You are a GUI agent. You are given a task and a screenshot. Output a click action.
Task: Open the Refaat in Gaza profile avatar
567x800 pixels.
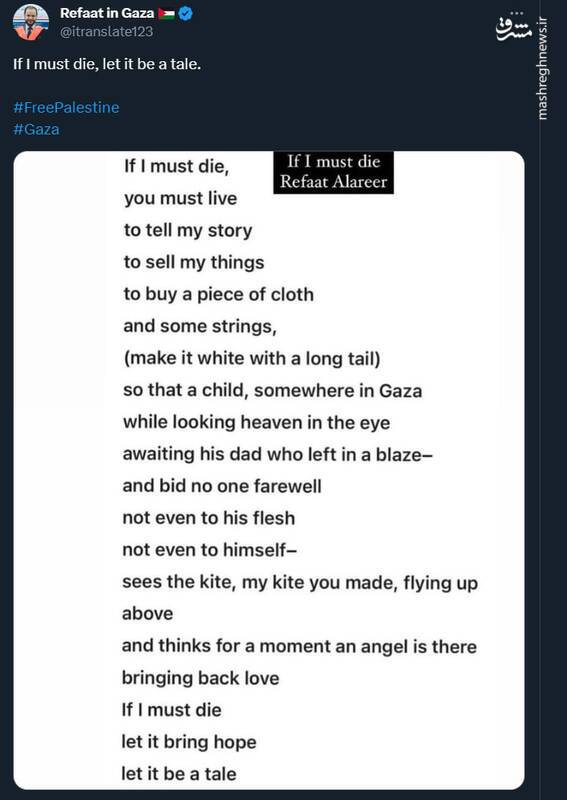pyautogui.click(x=31, y=22)
